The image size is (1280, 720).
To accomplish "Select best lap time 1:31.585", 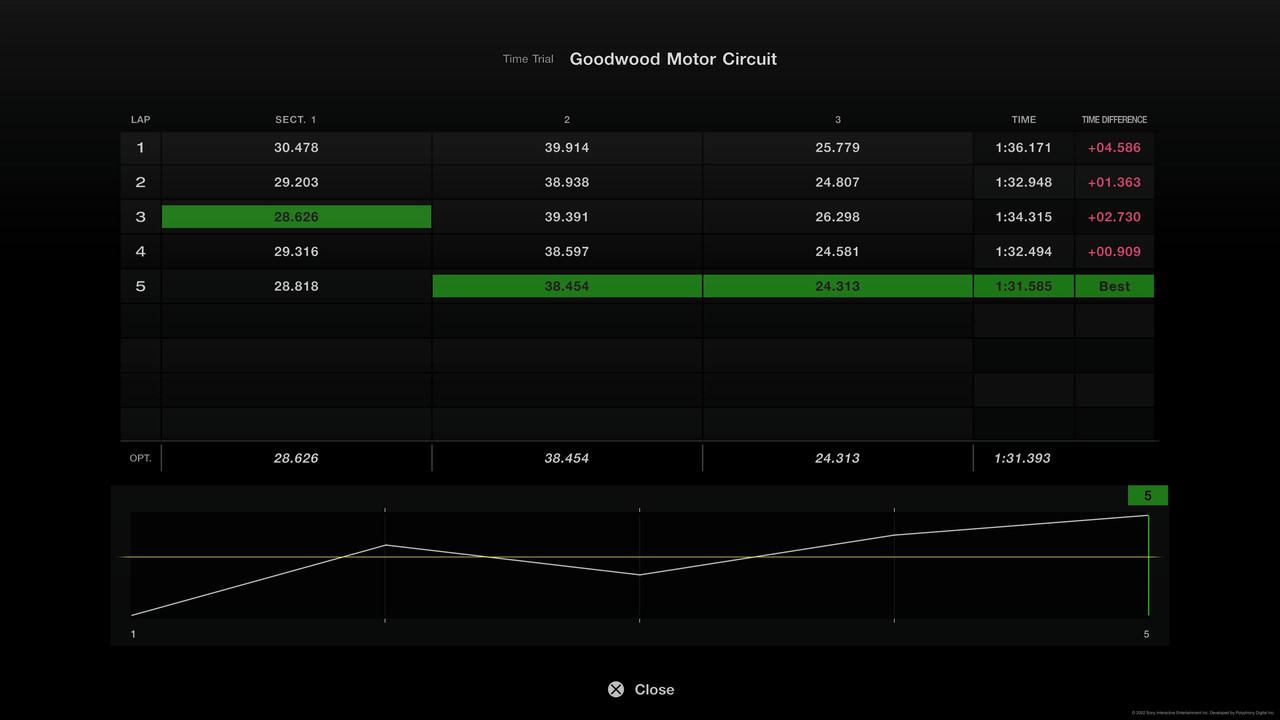I will 1023,286.
